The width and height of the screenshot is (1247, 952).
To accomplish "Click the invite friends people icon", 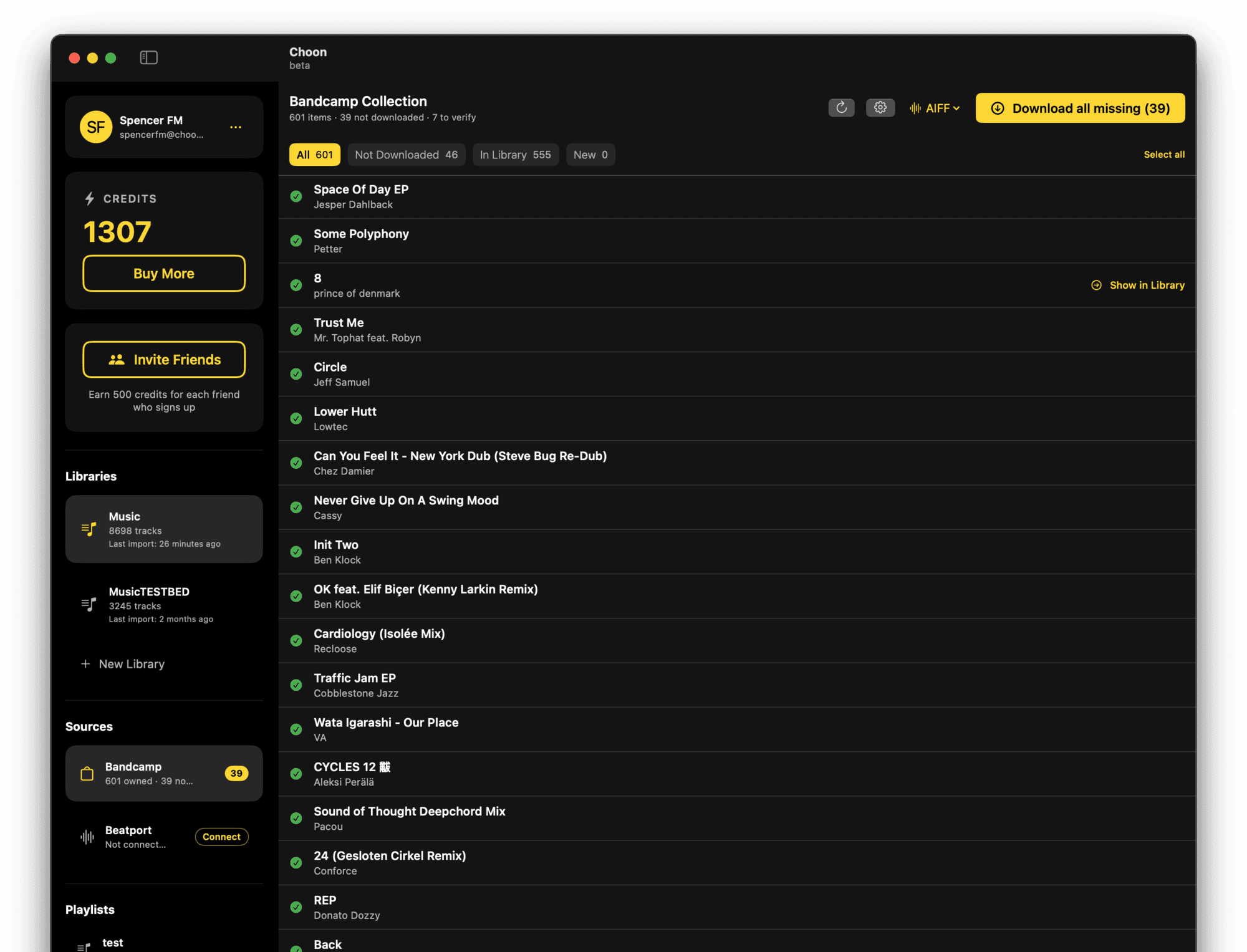I will click(x=117, y=360).
